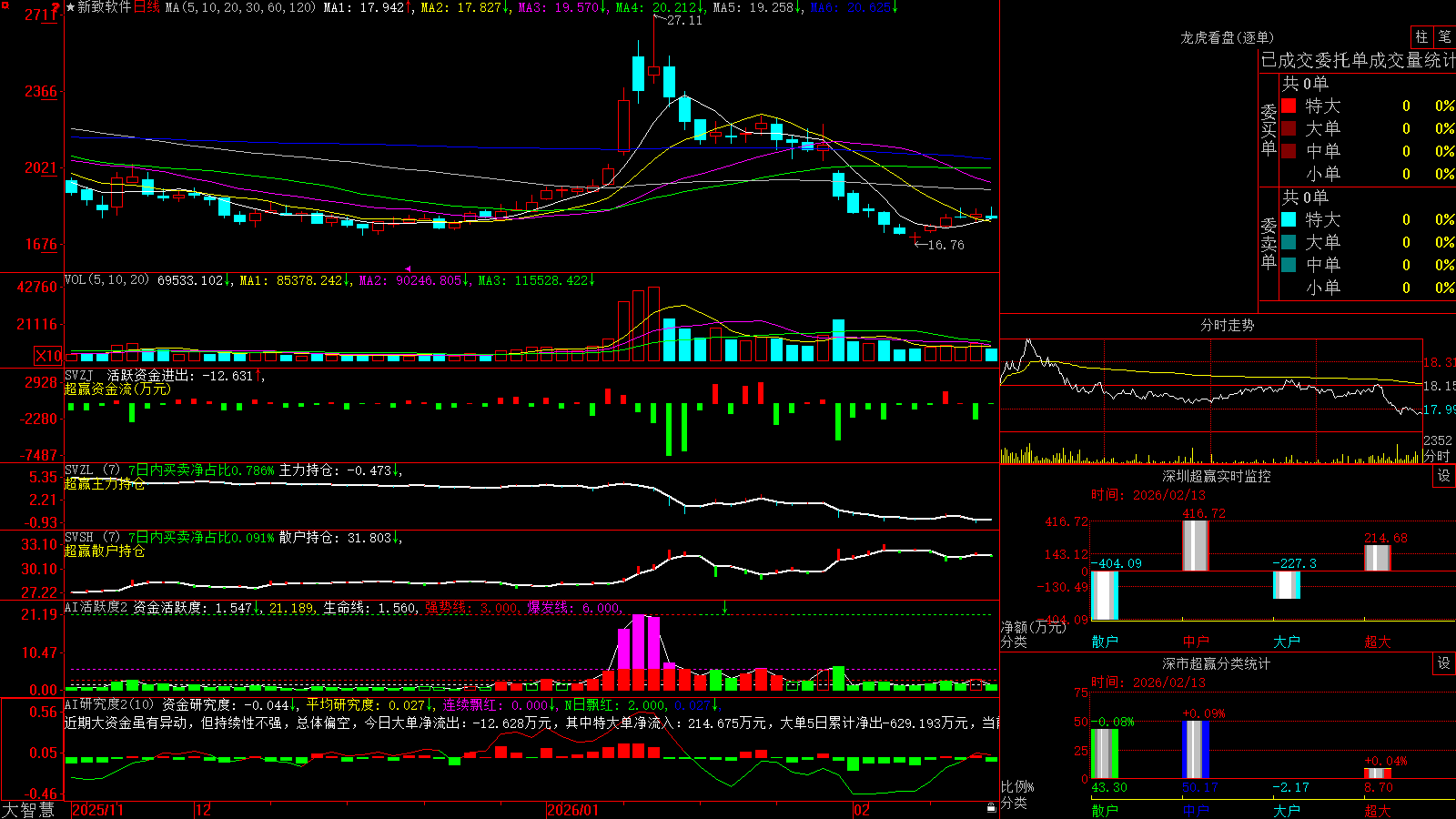Image resolution: width=1456 pixels, height=819 pixels.
Task: Click the 小单 row in 委卖单
Action: [x=1368, y=288]
